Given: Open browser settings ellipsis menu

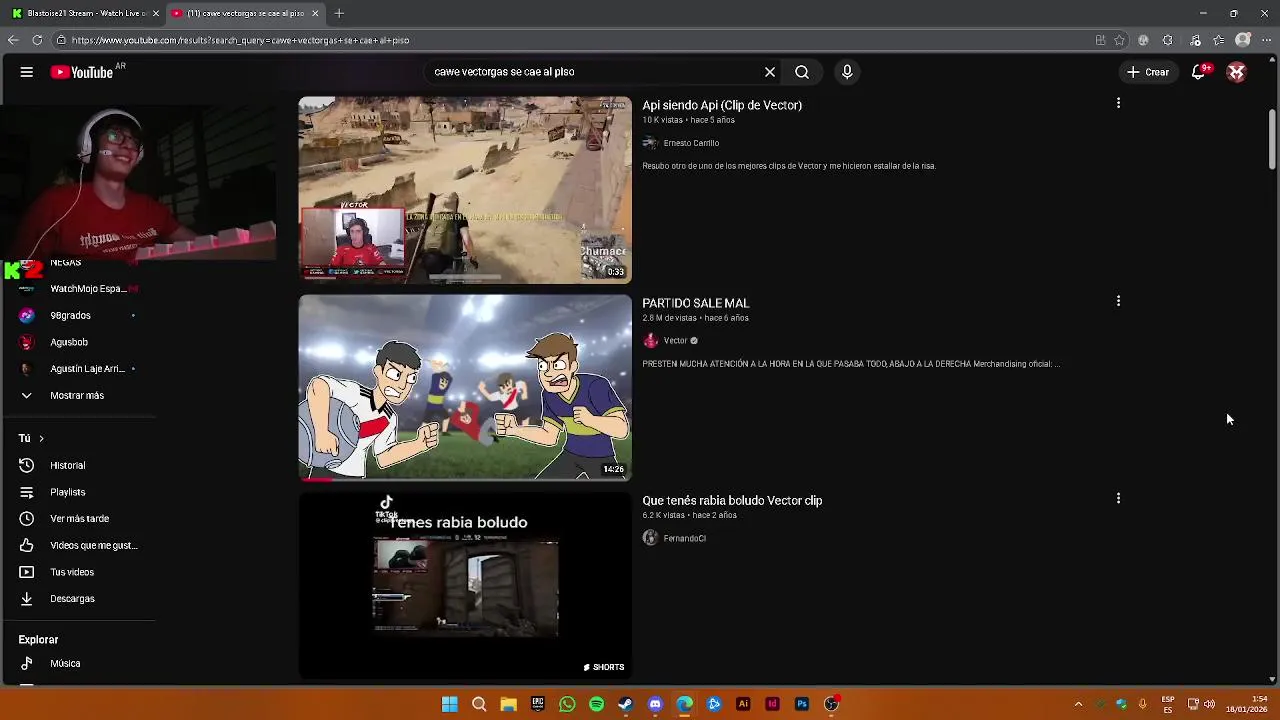Looking at the screenshot, I should click(1265, 40).
